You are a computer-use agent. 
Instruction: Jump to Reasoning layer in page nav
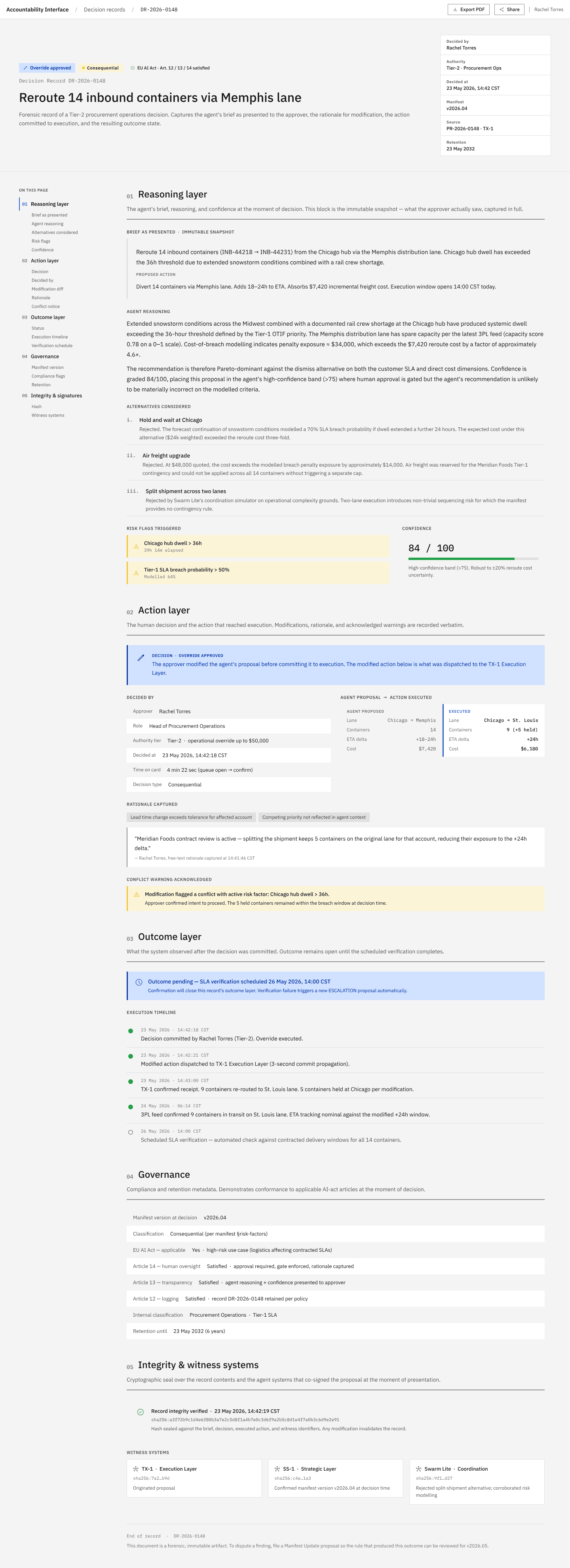[49, 204]
